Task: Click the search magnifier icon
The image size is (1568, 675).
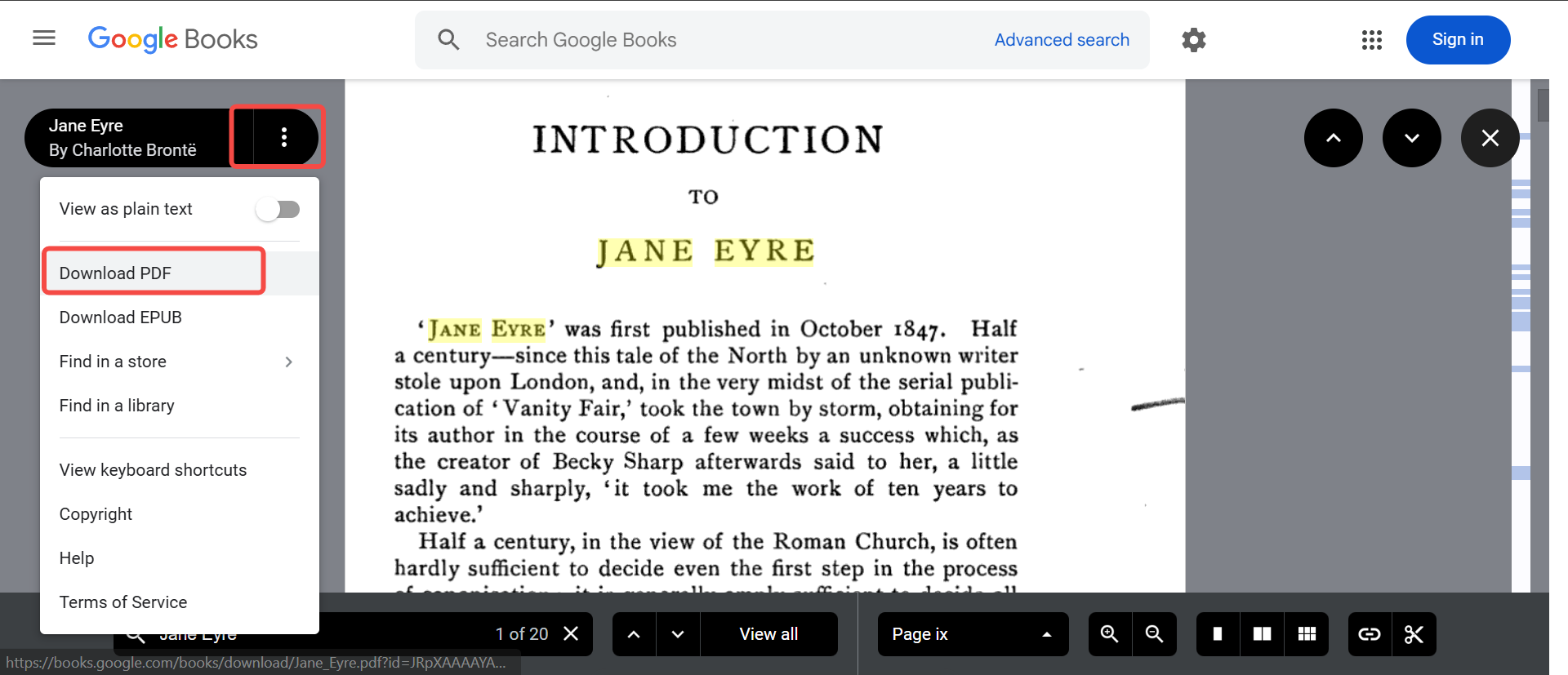Action: (x=448, y=39)
